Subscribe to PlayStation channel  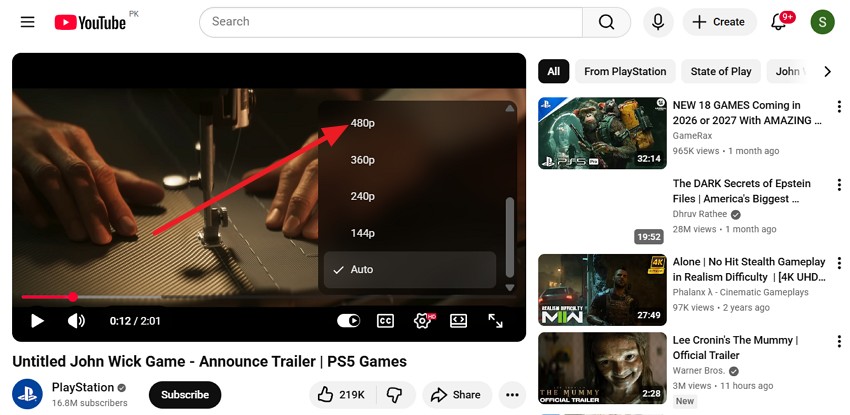[185, 394]
